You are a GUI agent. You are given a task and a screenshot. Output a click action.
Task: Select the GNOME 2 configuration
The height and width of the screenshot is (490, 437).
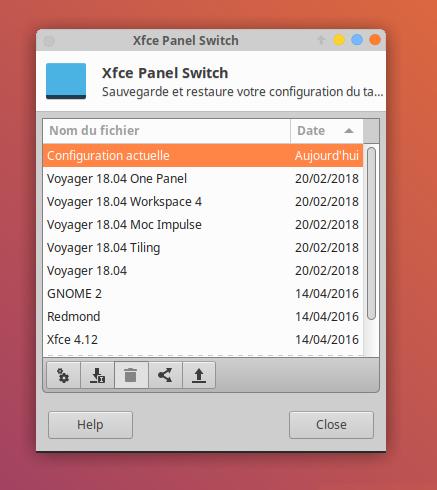pos(203,294)
